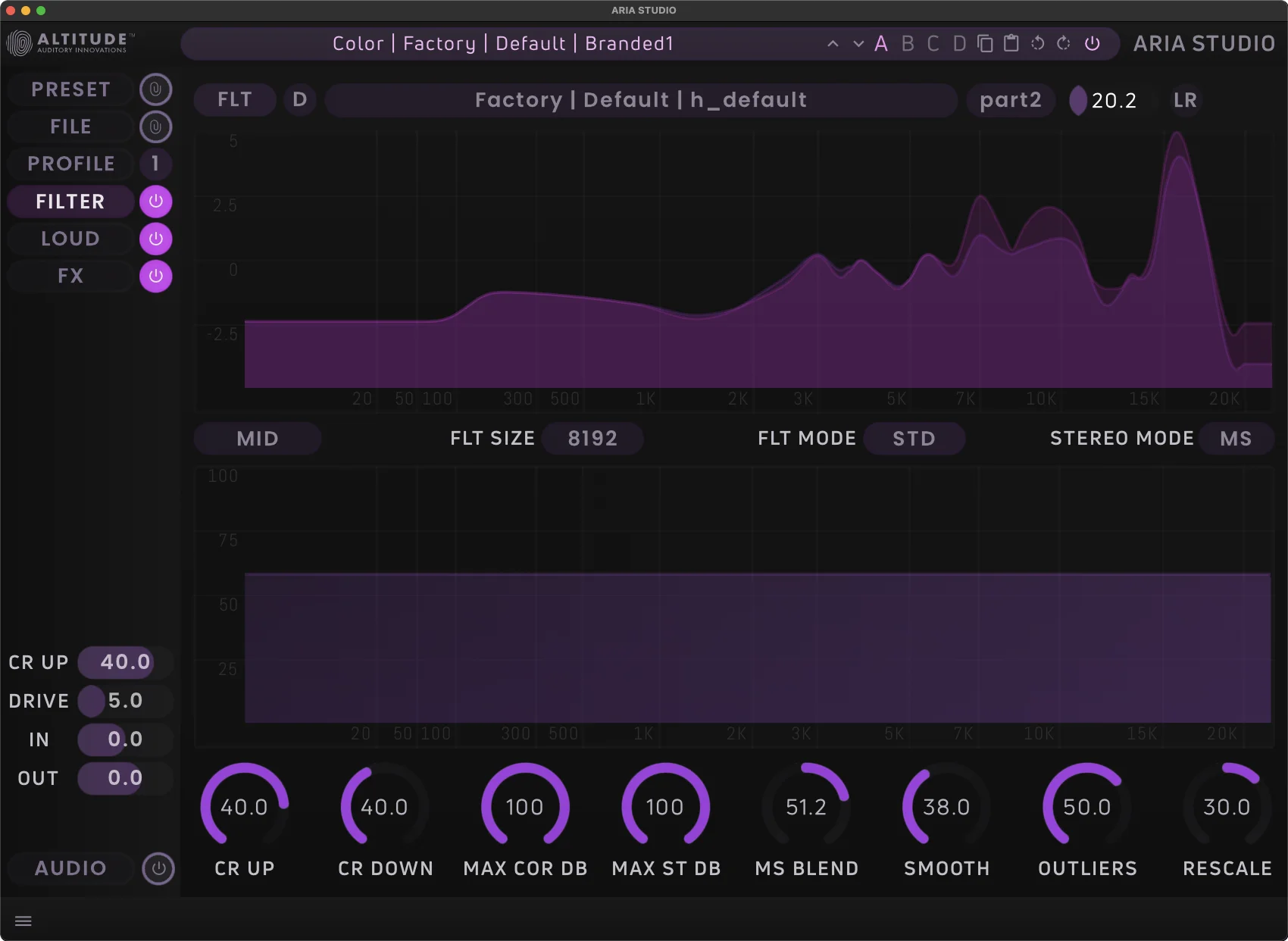Click the link icon beside FILE
The width and height of the screenshot is (1288, 941).
click(x=155, y=127)
